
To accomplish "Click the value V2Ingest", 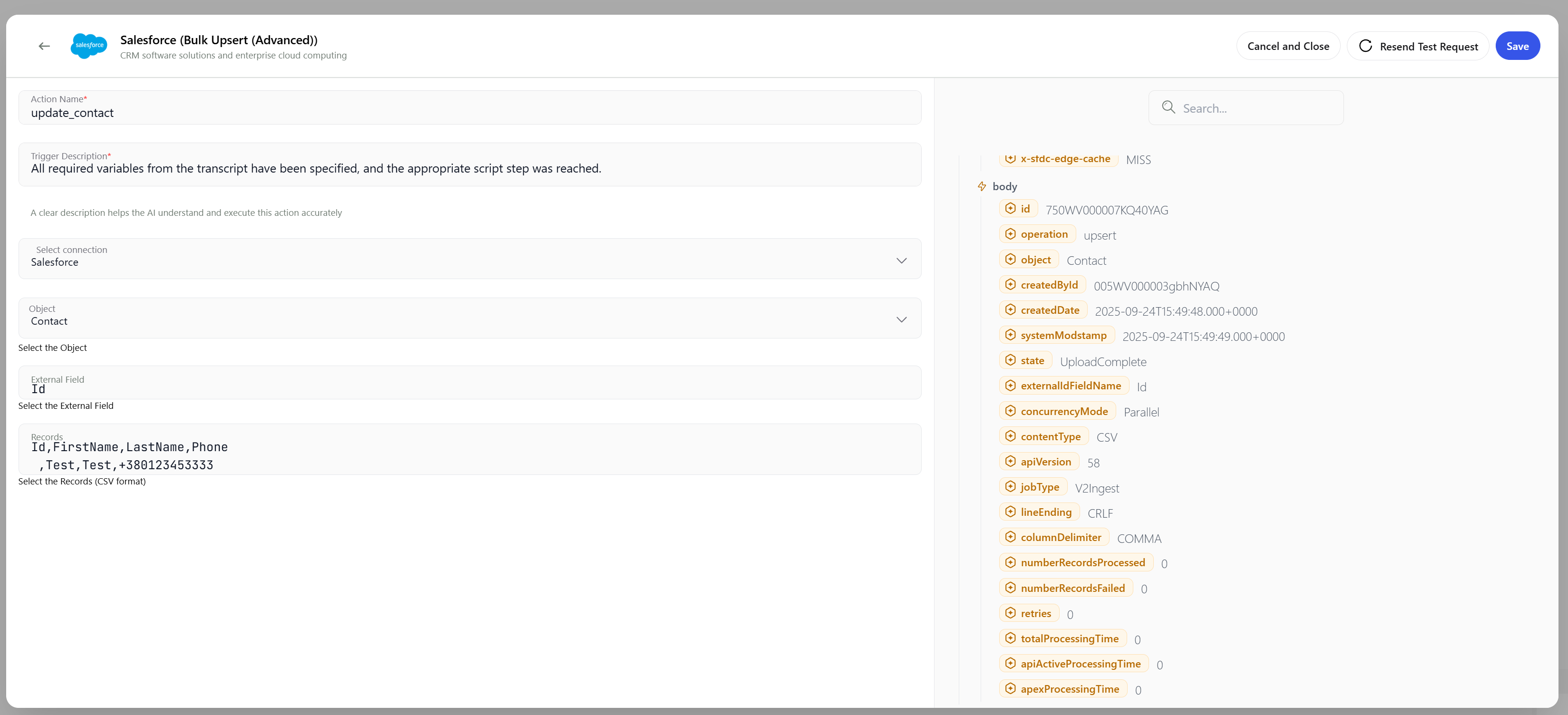I will point(1097,488).
